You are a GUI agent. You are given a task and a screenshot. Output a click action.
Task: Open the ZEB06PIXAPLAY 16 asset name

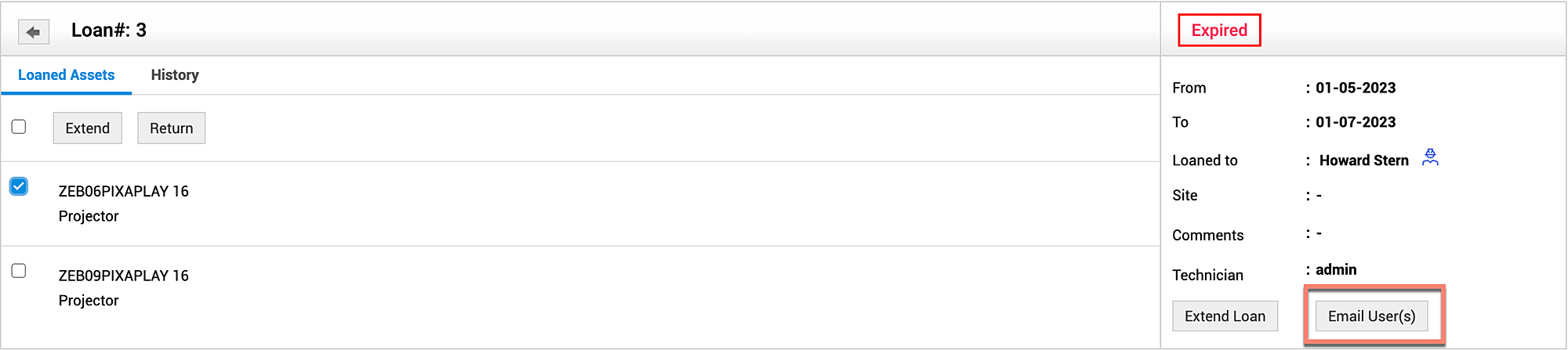coord(124,191)
